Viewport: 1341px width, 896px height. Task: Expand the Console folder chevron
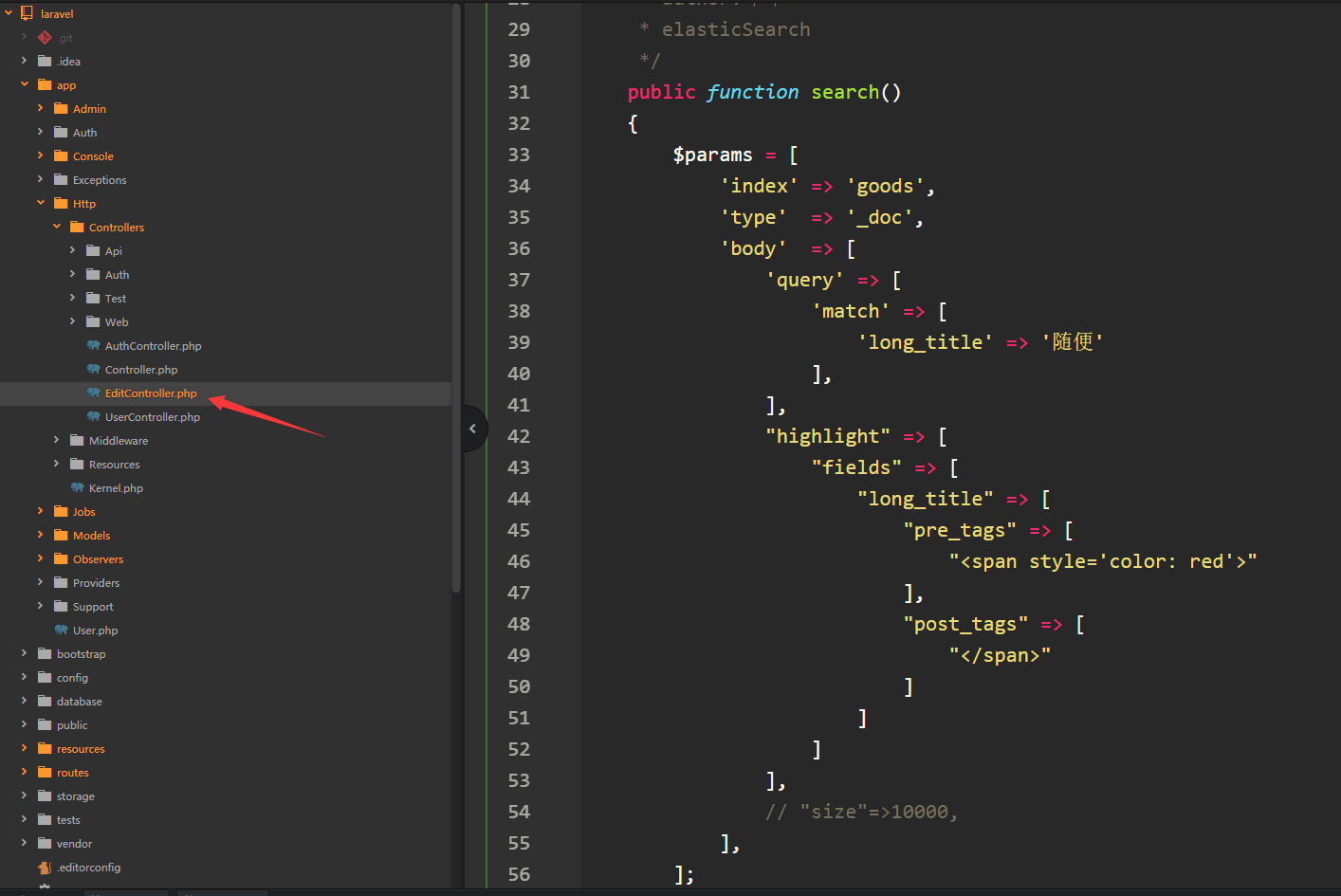coord(41,155)
